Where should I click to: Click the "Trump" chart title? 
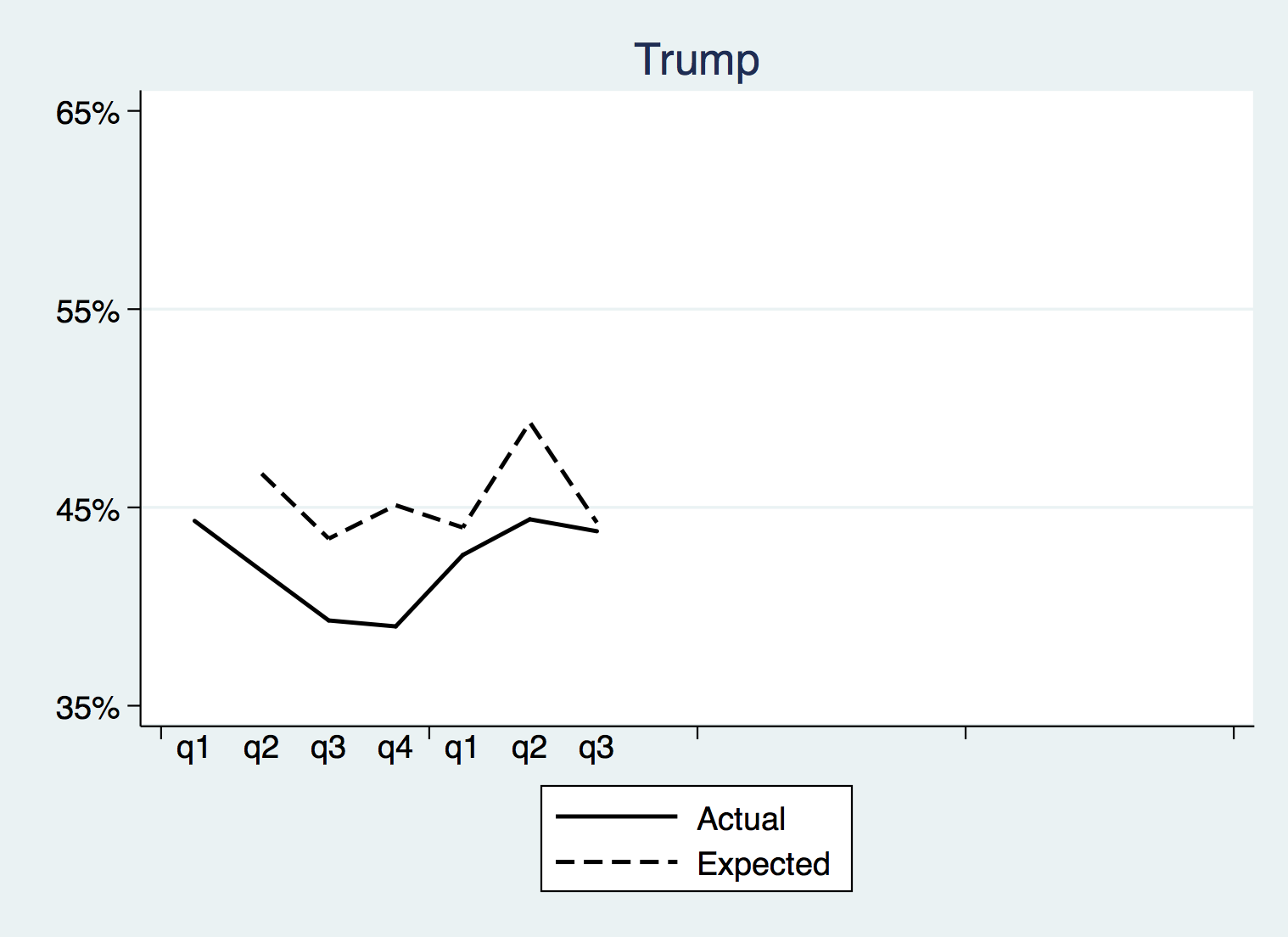(x=697, y=60)
